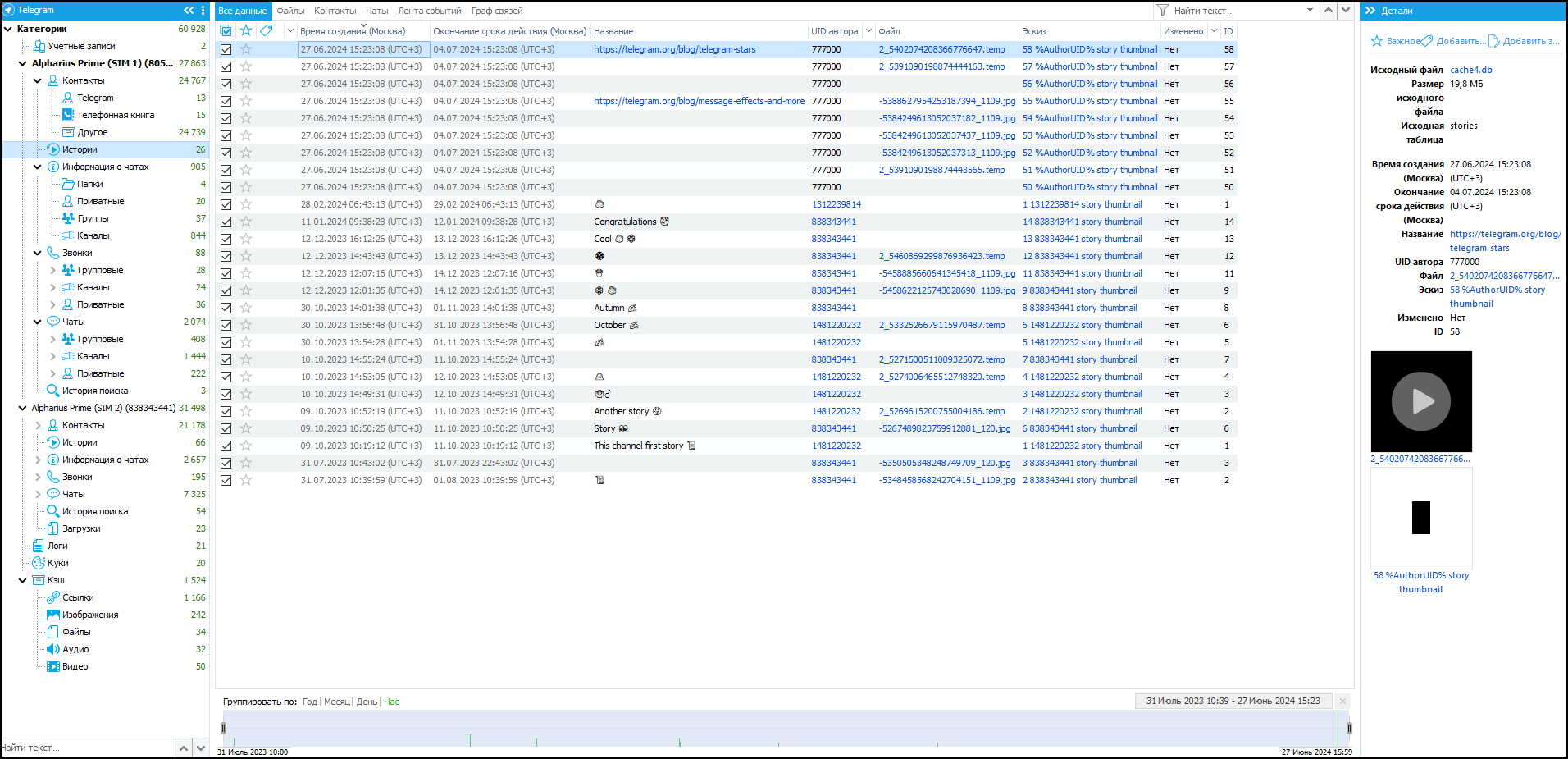This screenshot has width=1568, height=759.
Task: Group timeline by Месяц
Action: (336, 702)
